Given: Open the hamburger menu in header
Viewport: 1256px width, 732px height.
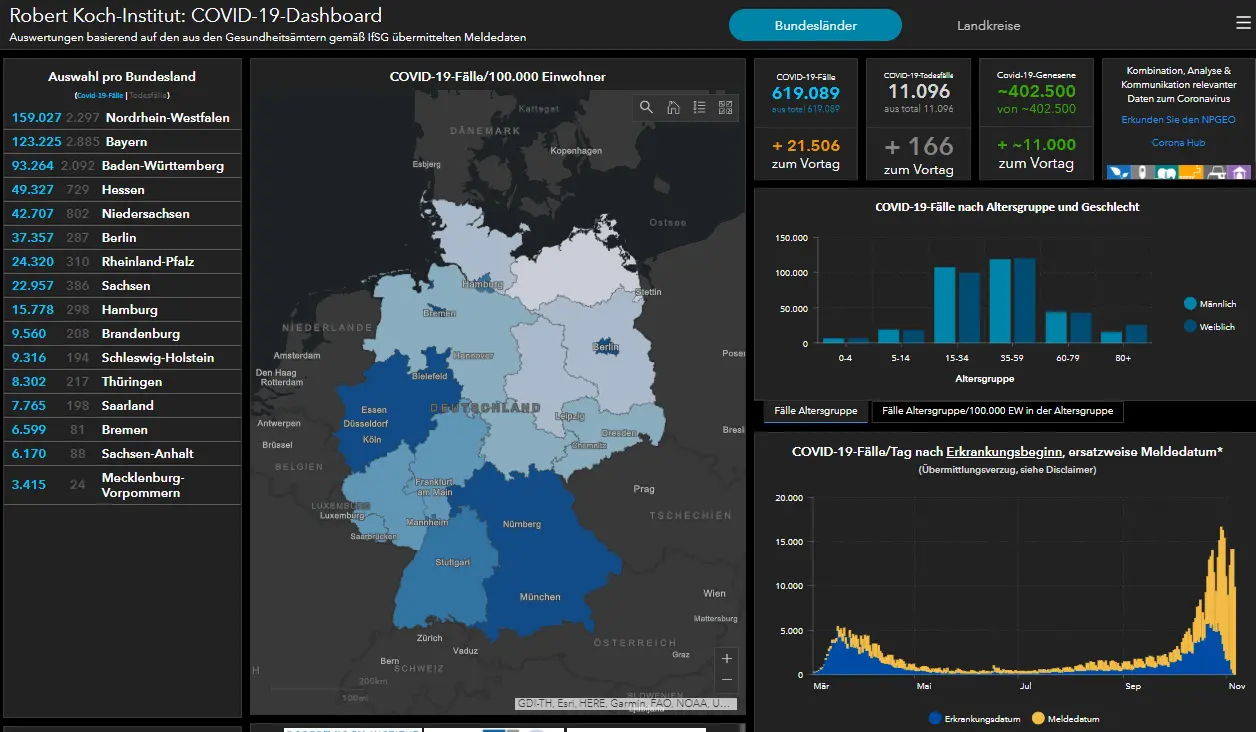Looking at the screenshot, I should point(1243,24).
